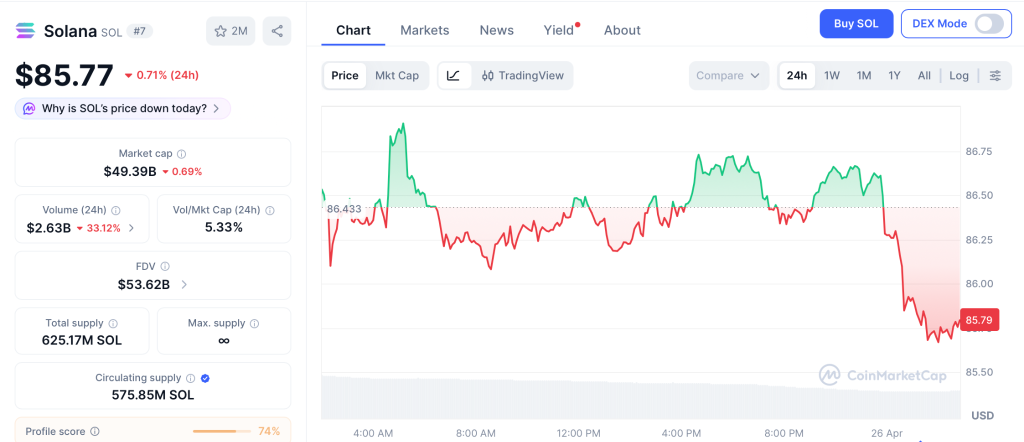The width and height of the screenshot is (1024, 442).
Task: Toggle the DEX Mode switch
Action: pos(988,24)
